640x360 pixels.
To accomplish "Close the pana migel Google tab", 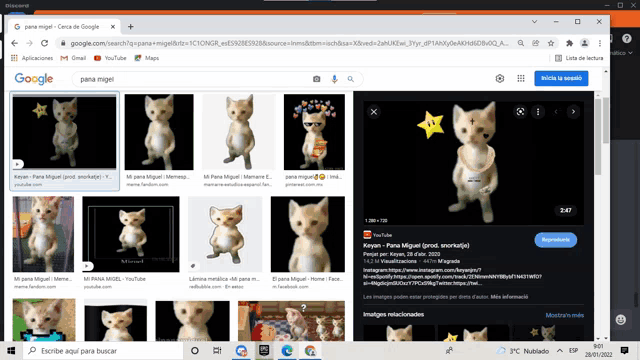I will [x=113, y=27].
